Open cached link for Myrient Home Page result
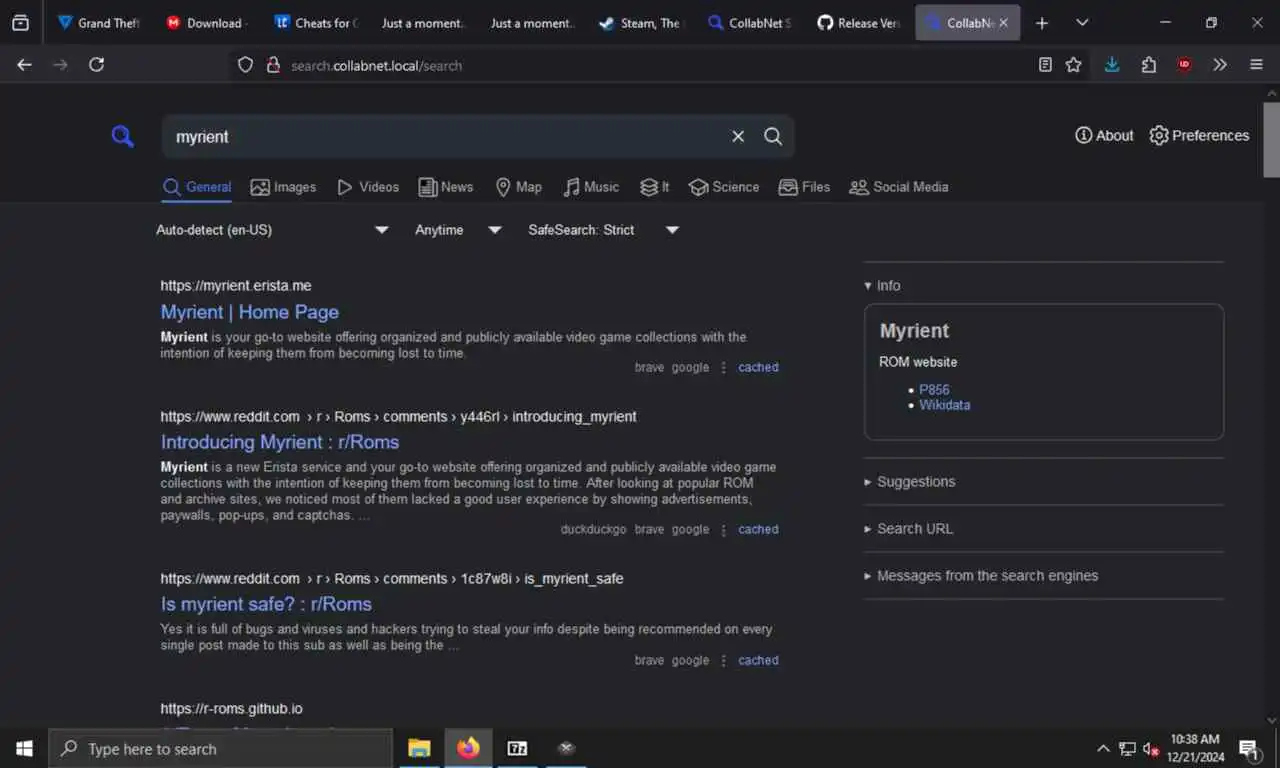The width and height of the screenshot is (1280, 768). tap(758, 367)
